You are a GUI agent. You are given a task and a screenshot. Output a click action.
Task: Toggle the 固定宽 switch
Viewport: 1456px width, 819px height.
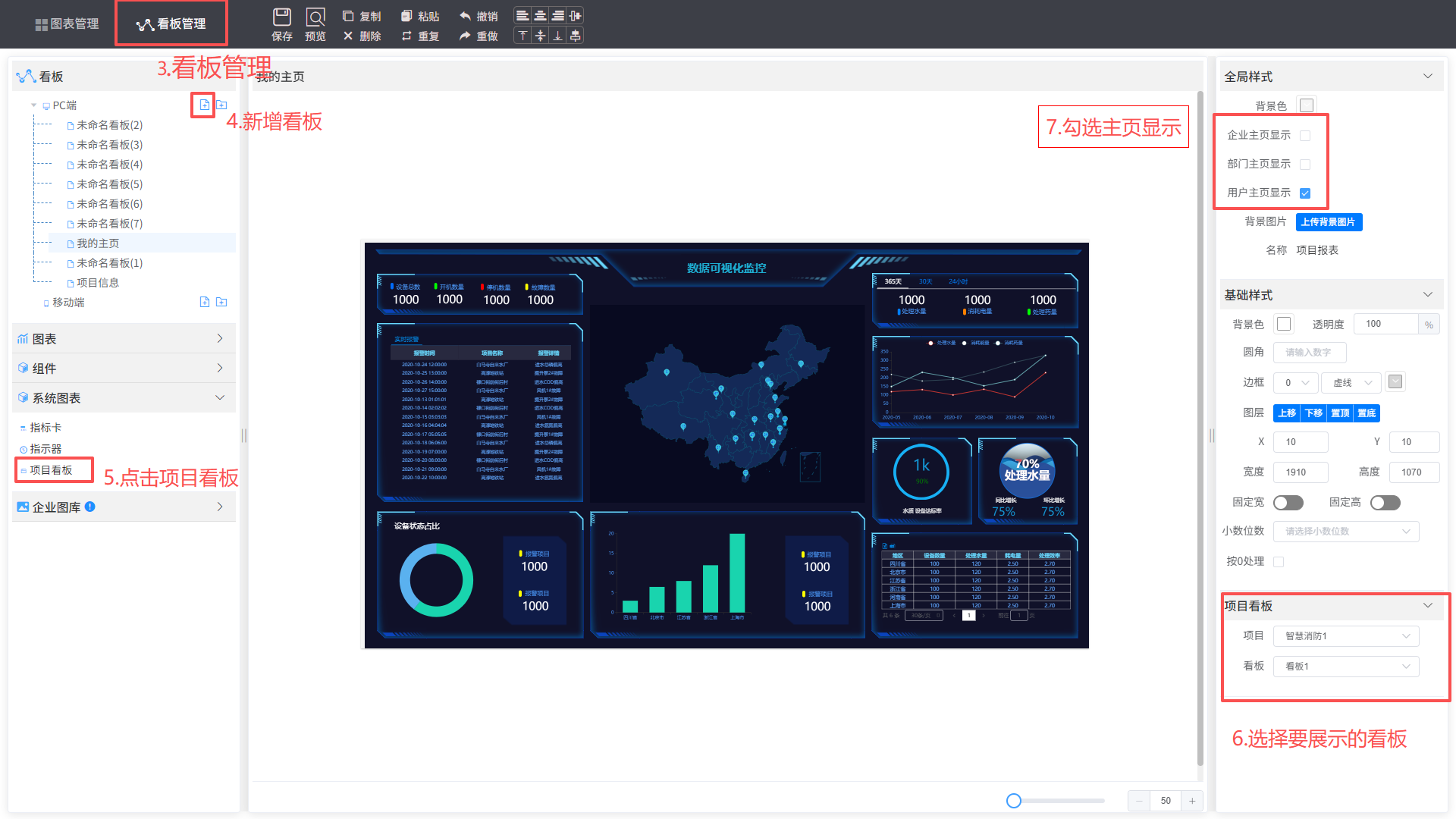tap(1288, 503)
